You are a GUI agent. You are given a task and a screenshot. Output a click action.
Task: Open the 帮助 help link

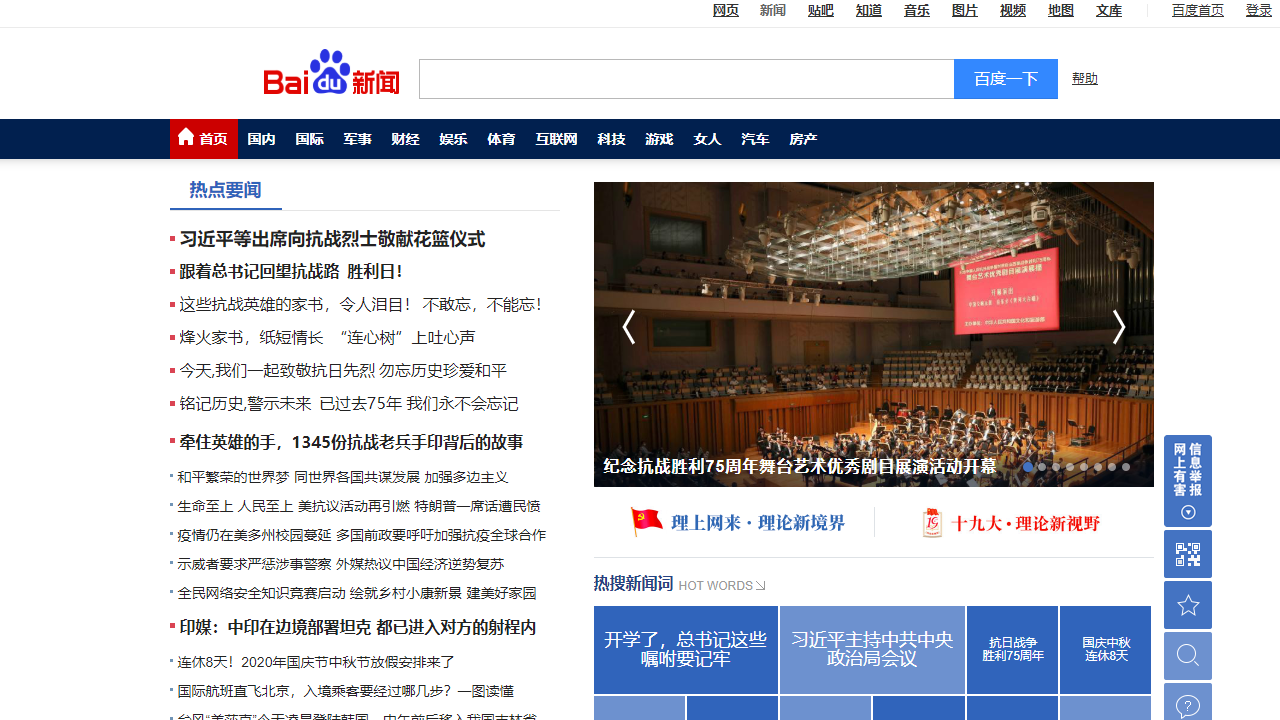tap(1084, 78)
